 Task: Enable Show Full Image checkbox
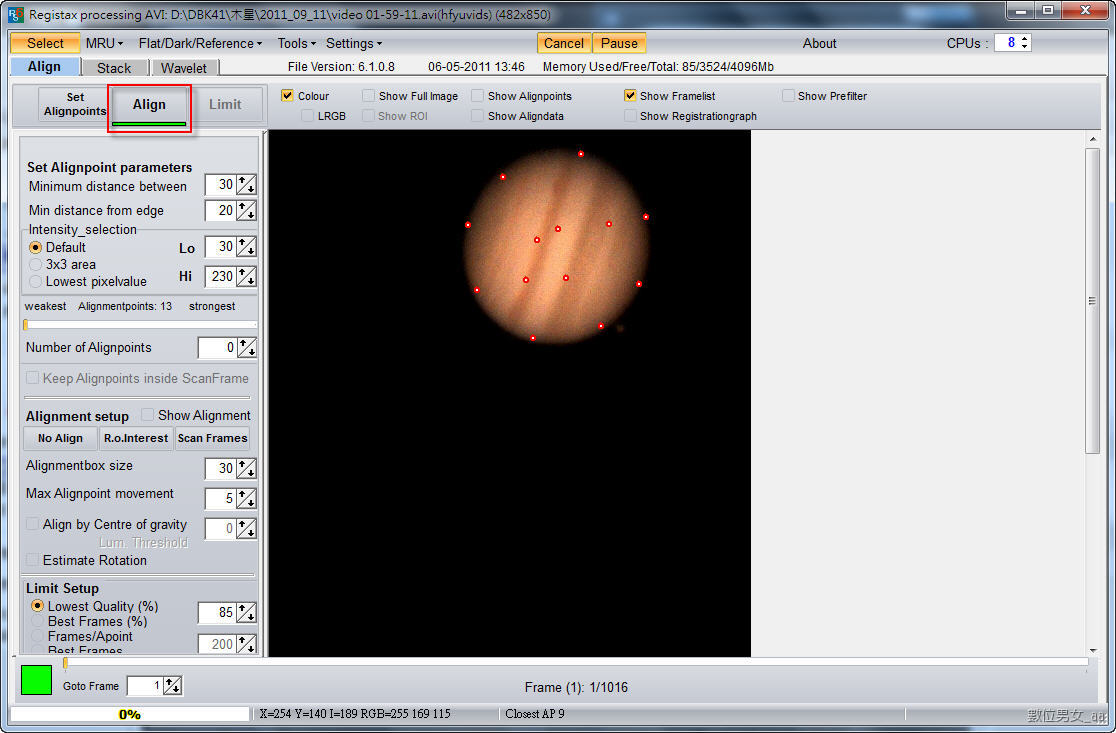click(368, 95)
